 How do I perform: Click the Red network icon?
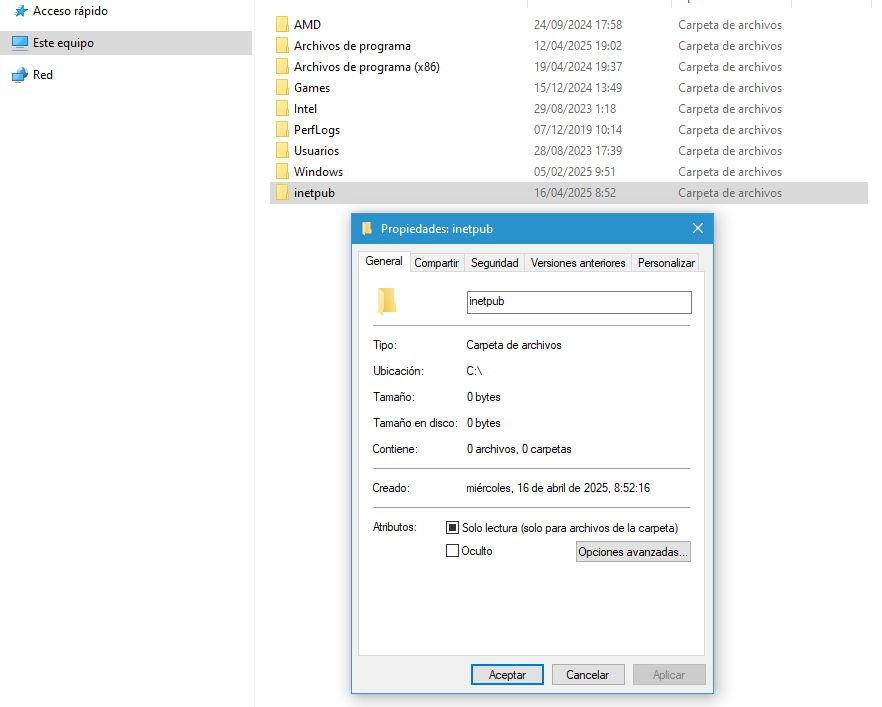(x=20, y=74)
